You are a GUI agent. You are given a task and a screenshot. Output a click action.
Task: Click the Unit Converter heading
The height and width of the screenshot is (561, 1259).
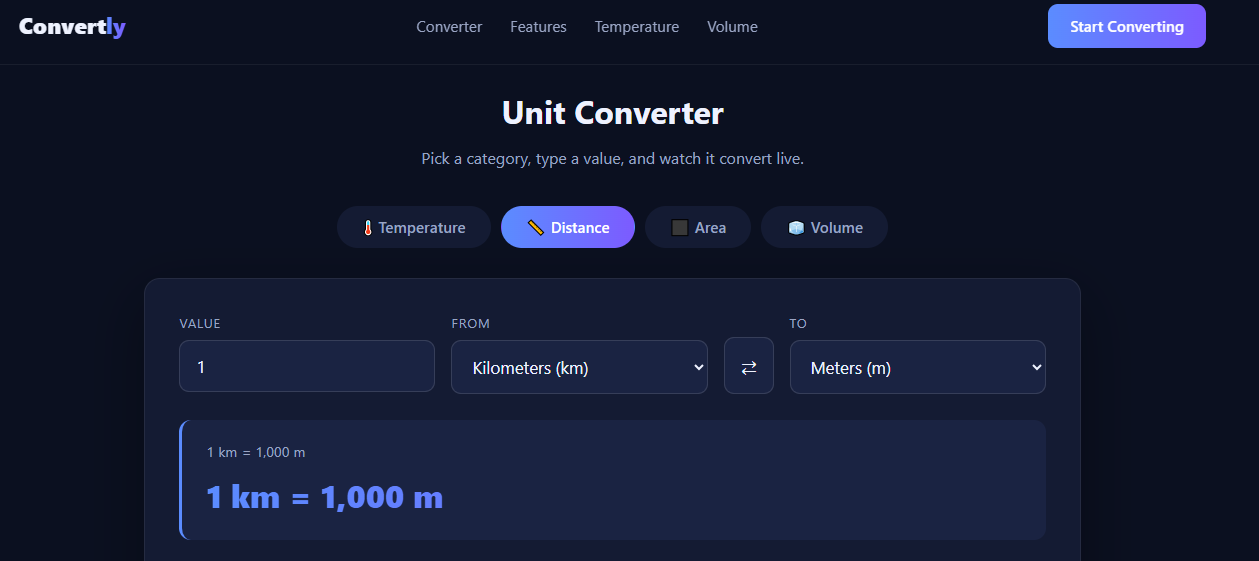pyautogui.click(x=612, y=113)
